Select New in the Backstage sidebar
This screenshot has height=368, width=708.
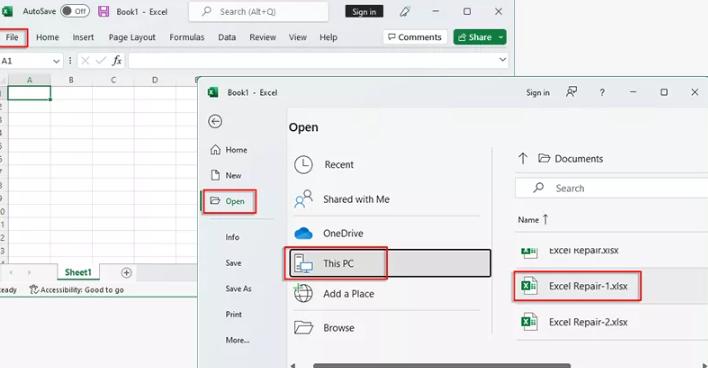[x=227, y=176]
